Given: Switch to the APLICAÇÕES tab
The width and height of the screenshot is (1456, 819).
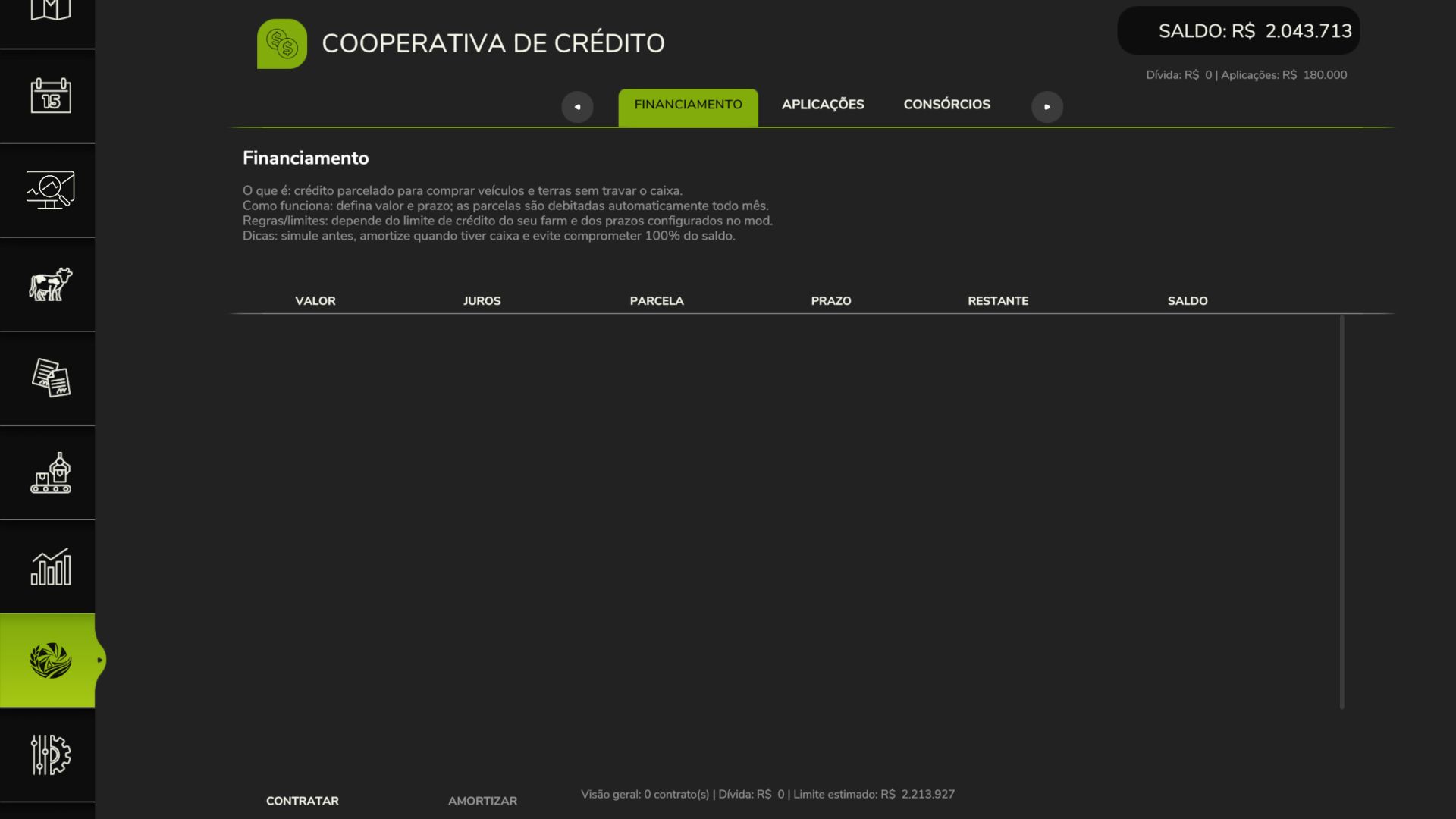Looking at the screenshot, I should point(823,105).
